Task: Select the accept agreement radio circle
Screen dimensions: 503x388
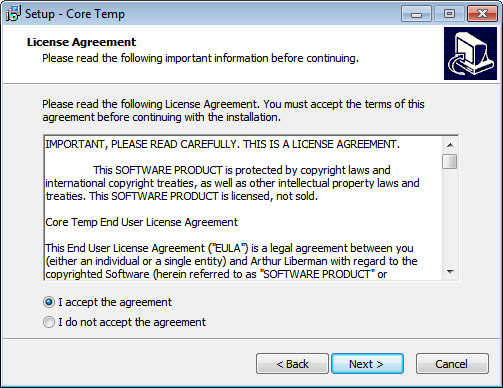Action: [x=49, y=302]
